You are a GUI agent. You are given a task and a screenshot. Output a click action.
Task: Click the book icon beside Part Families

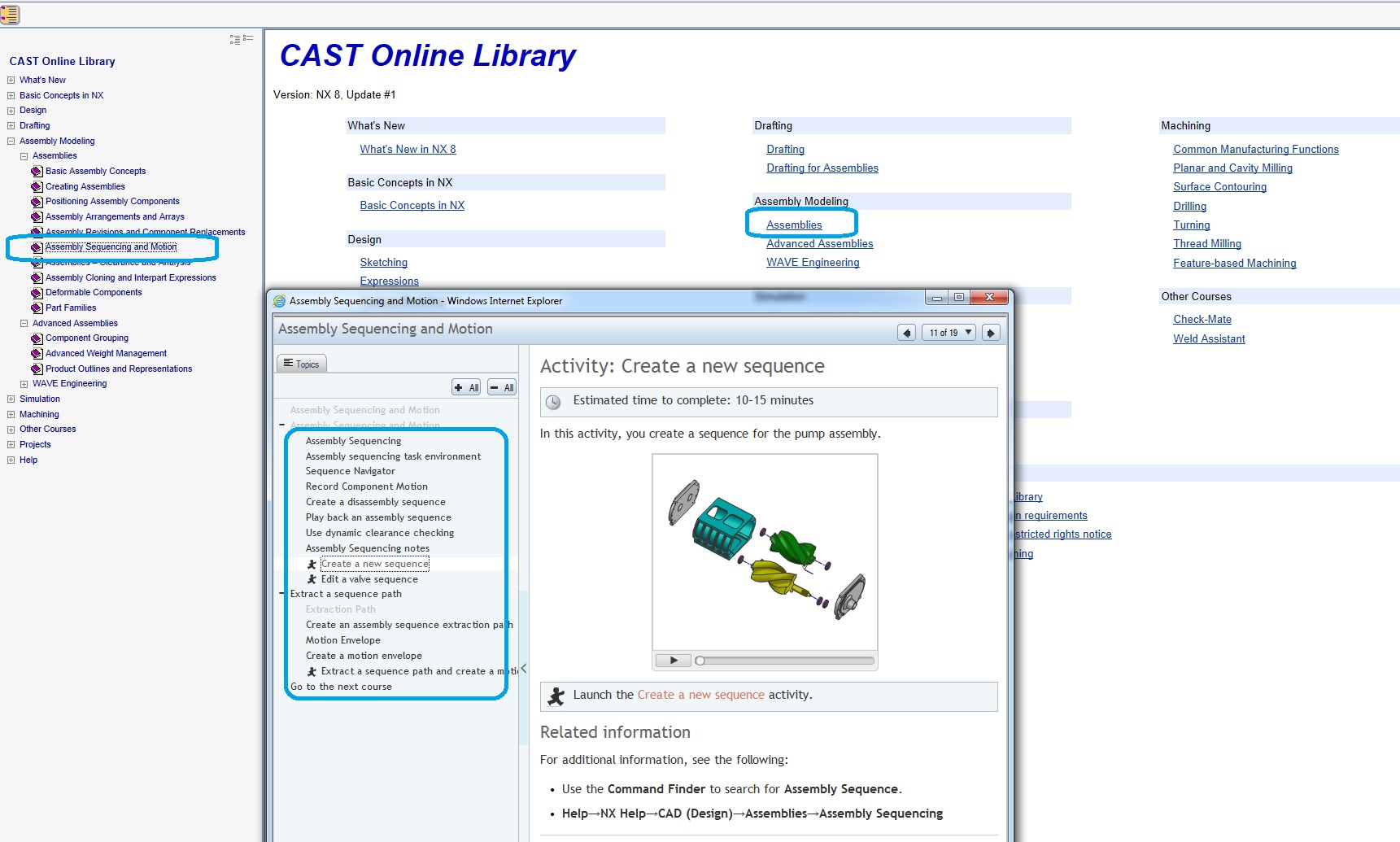click(37, 308)
